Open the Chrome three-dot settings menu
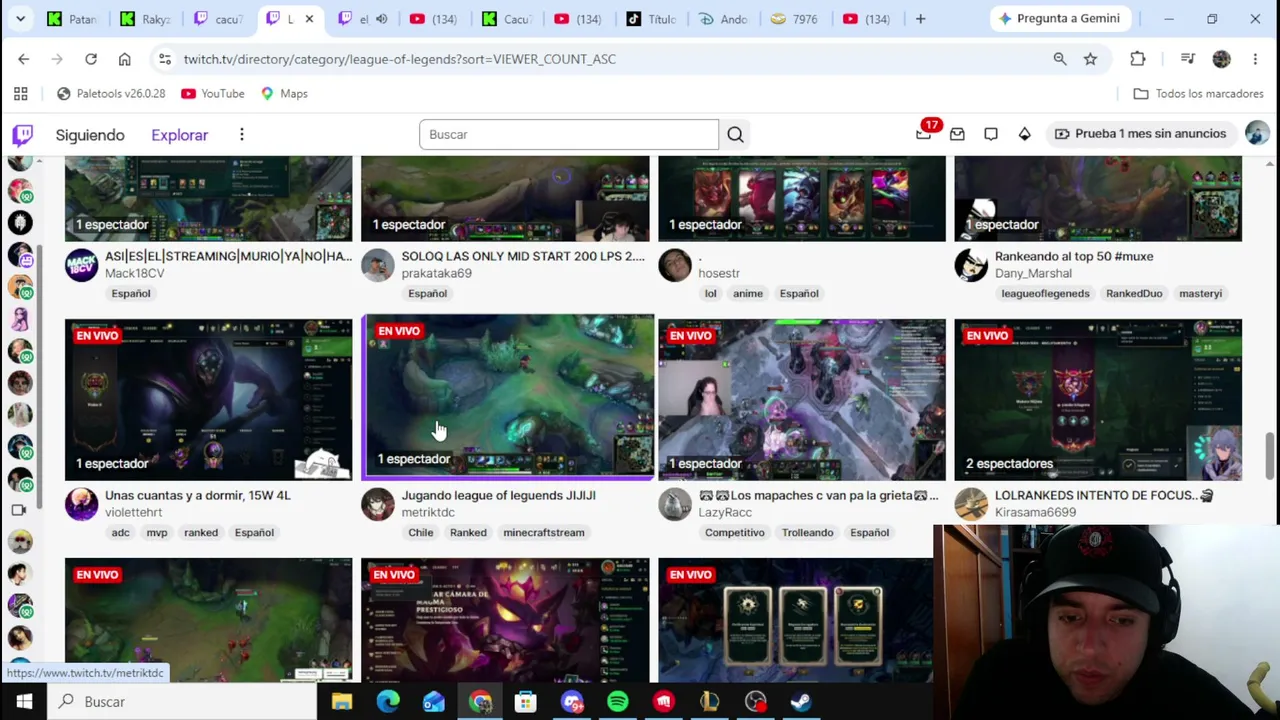Viewport: 1280px width, 720px height. pos(1256,59)
